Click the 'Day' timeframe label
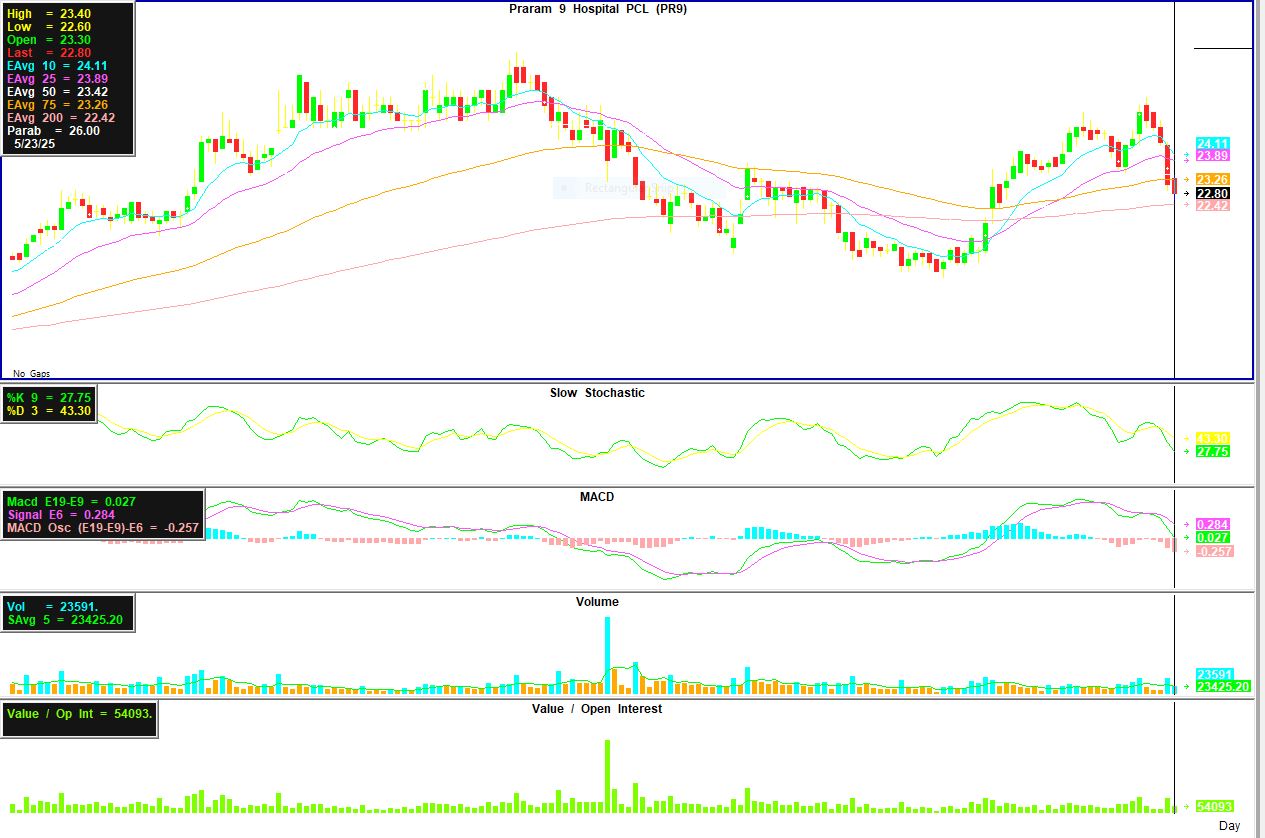The image size is (1265, 838). [x=1229, y=825]
